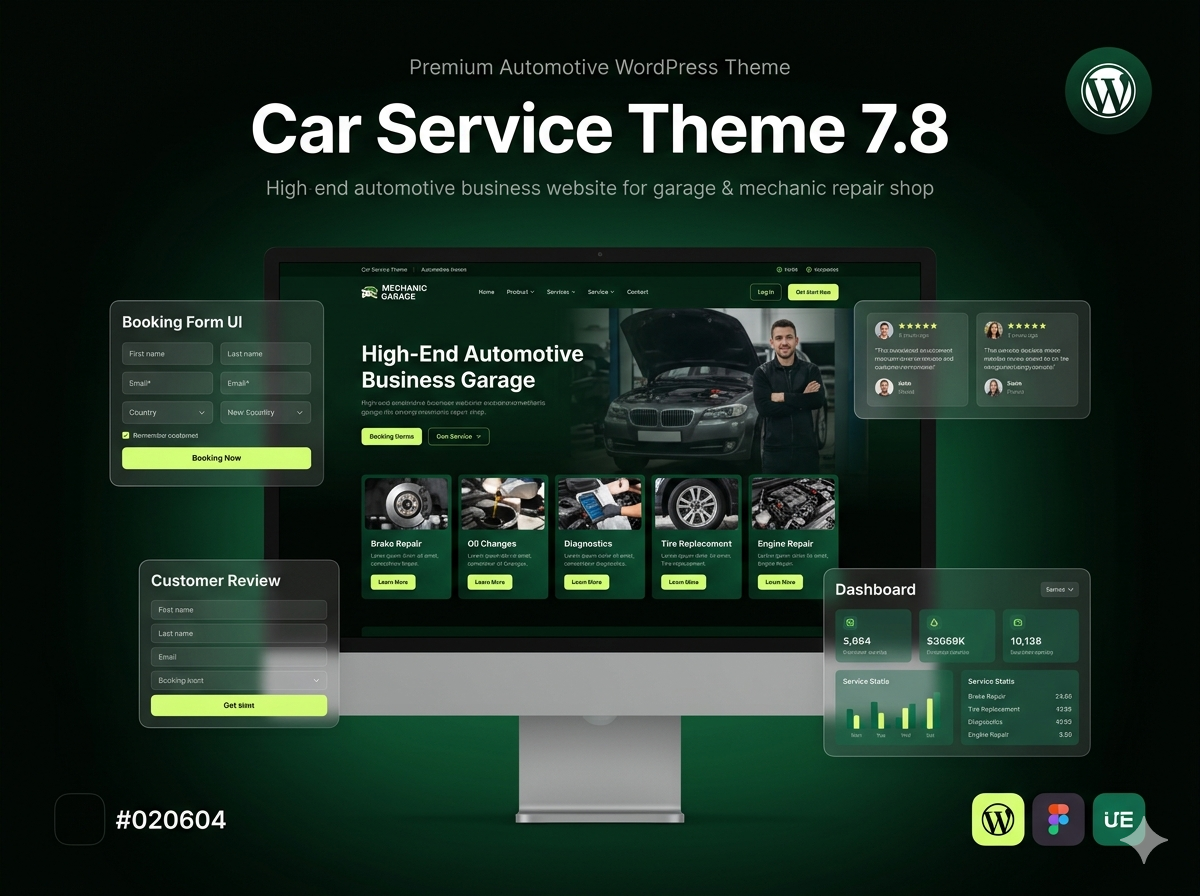Click the 10,138 dashboard value
Viewport: 1200px width, 896px height.
(x=1026, y=641)
